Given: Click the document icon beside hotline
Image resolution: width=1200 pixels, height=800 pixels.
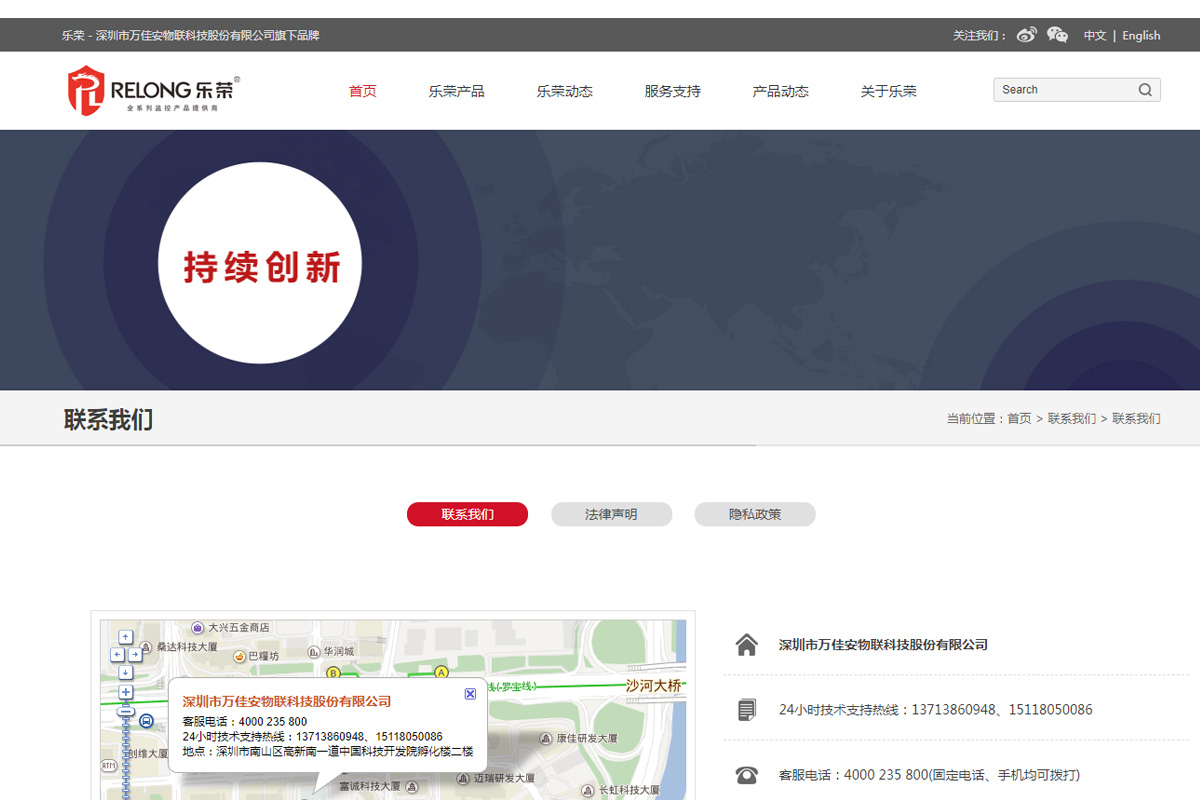Looking at the screenshot, I should [x=747, y=710].
